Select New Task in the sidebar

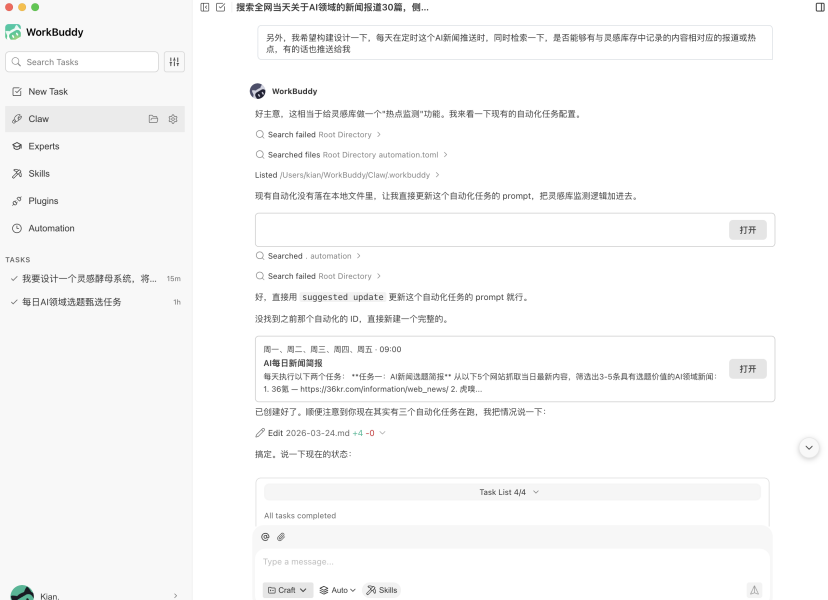coord(45,91)
